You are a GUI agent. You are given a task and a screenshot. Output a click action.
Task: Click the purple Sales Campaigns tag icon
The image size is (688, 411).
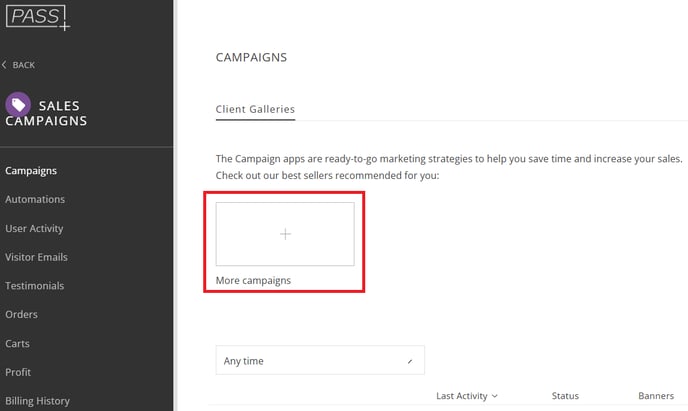coord(18,104)
